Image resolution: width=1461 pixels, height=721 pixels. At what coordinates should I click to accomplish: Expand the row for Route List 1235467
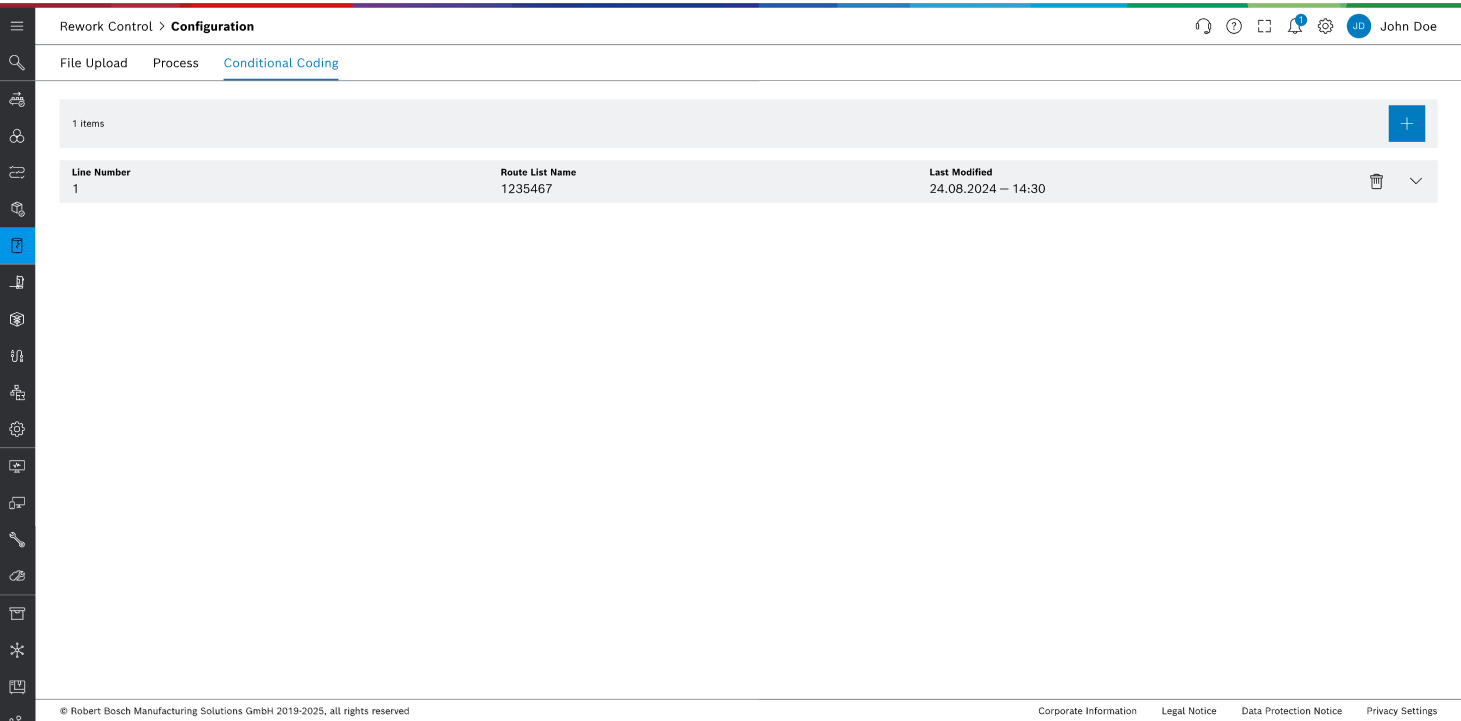click(1415, 181)
